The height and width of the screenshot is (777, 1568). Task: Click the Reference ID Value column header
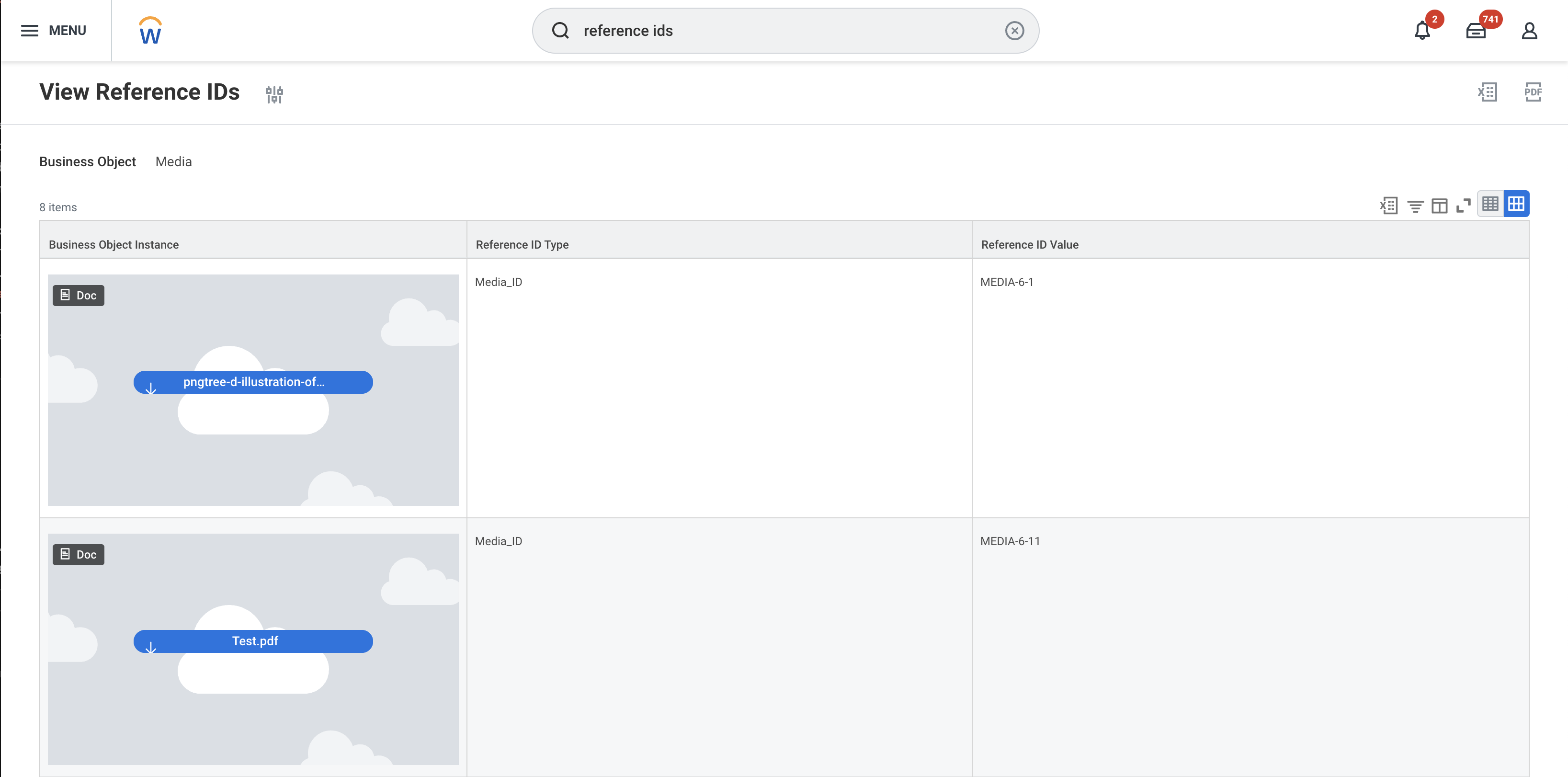pos(1029,245)
